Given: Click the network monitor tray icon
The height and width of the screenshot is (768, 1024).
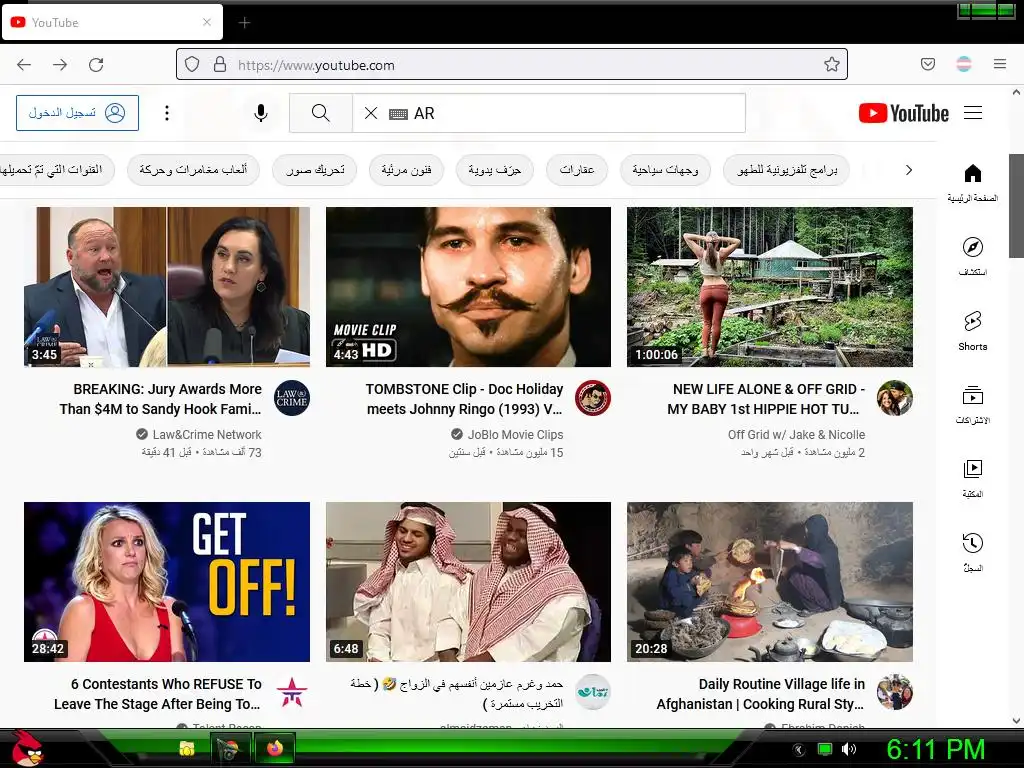Looking at the screenshot, I should [x=825, y=749].
